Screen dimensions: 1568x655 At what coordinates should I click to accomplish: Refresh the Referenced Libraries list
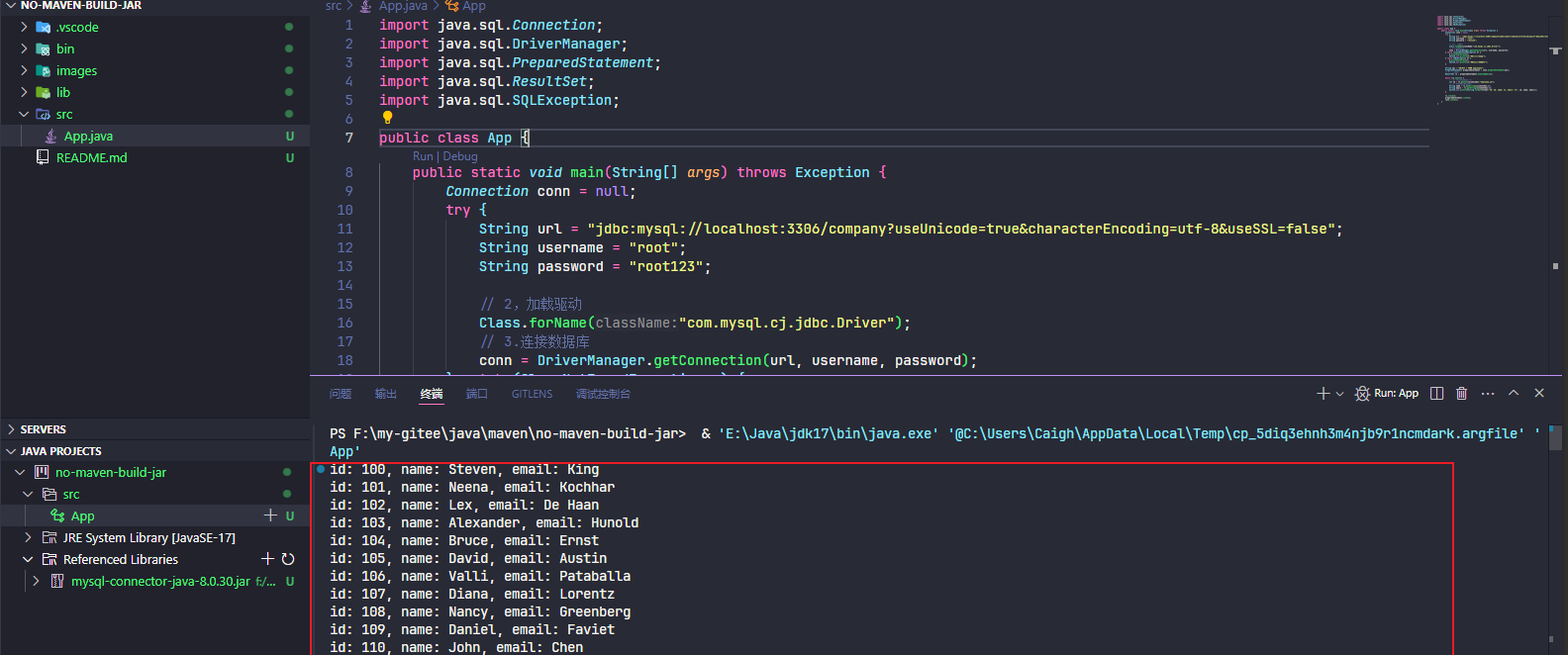[288, 559]
